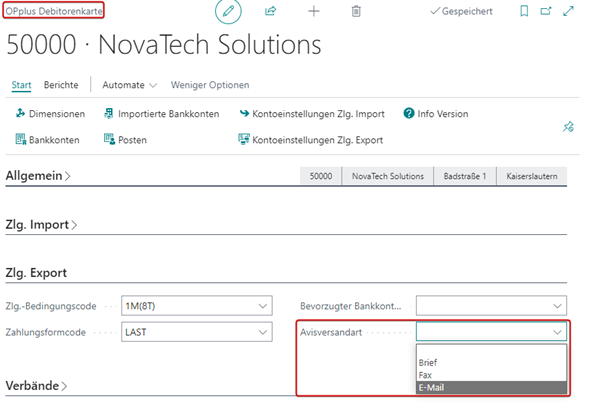Viewport: 605px width, 403px height.
Task: Switch to the Start tab
Action: pos(21,85)
